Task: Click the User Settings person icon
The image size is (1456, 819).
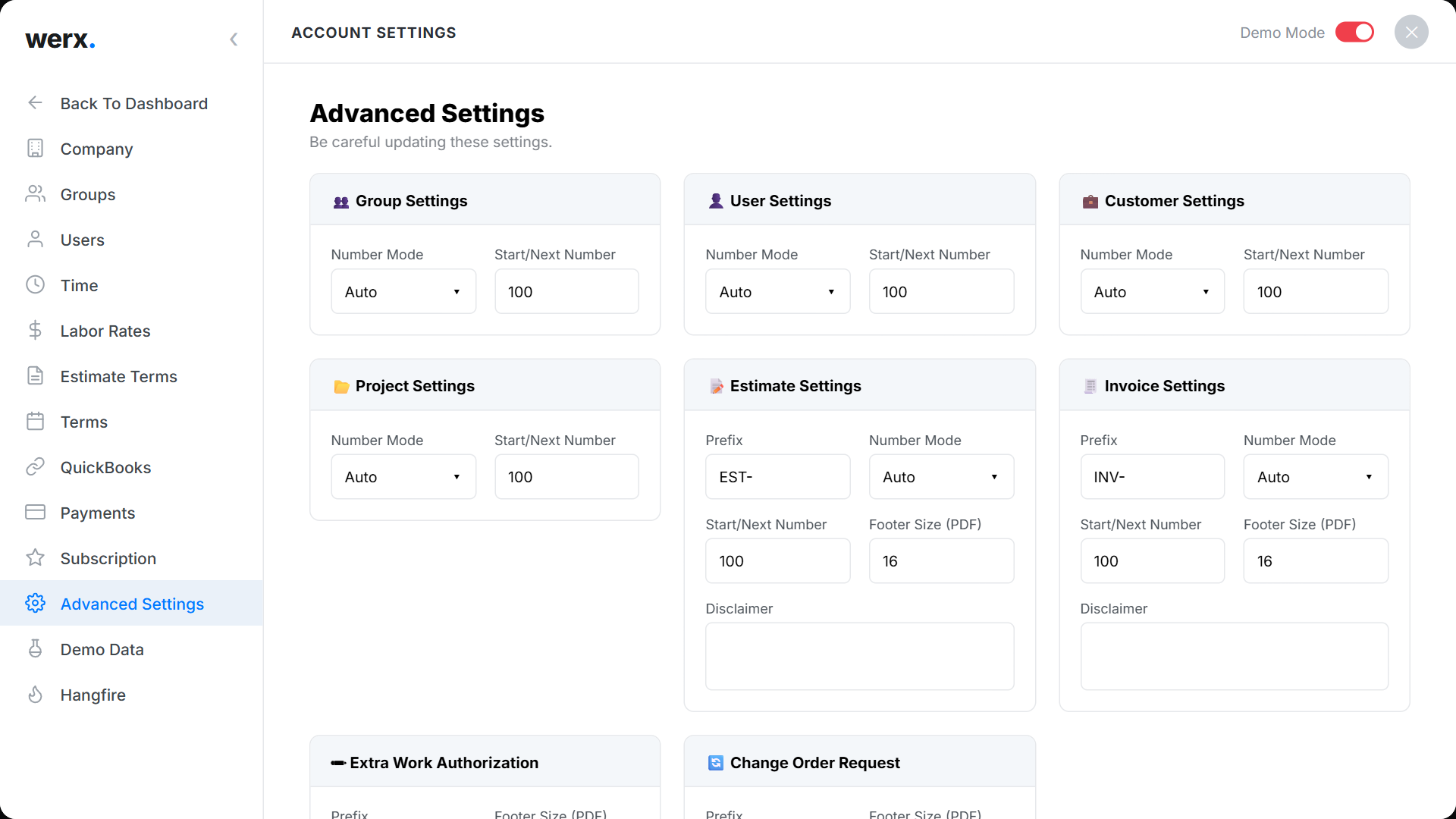Action: point(716,201)
